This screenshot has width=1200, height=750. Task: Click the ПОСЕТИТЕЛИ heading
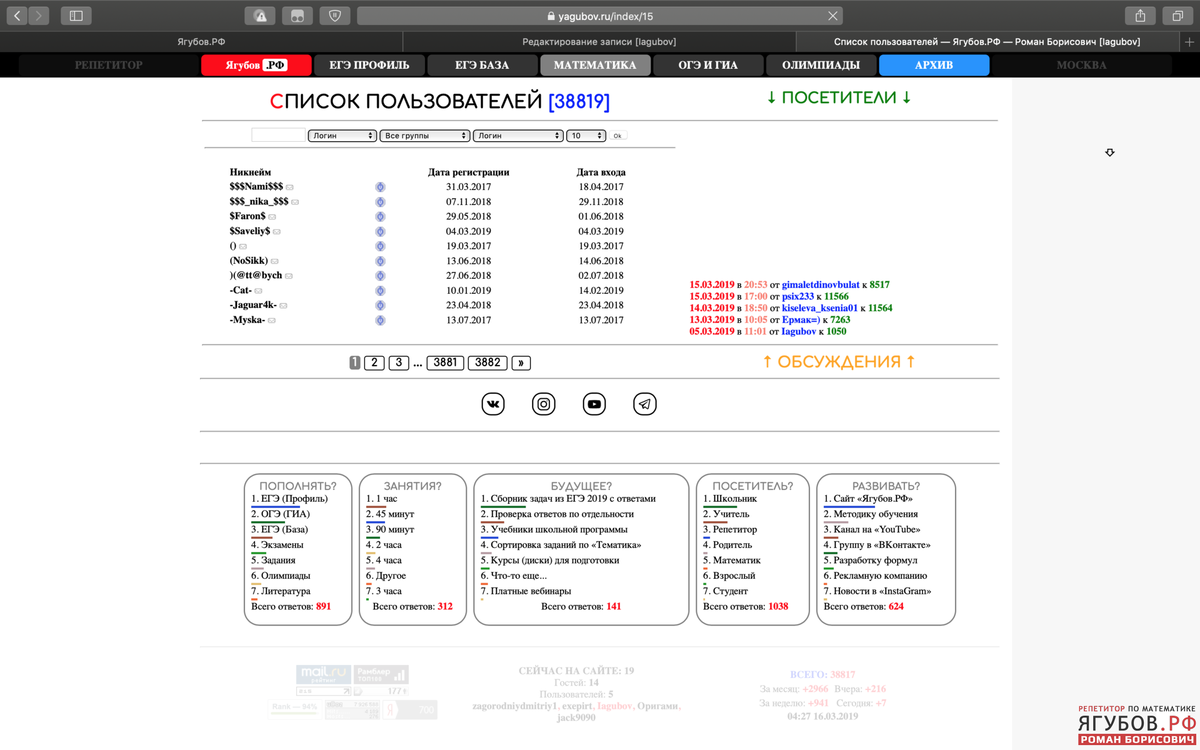[x=839, y=98]
